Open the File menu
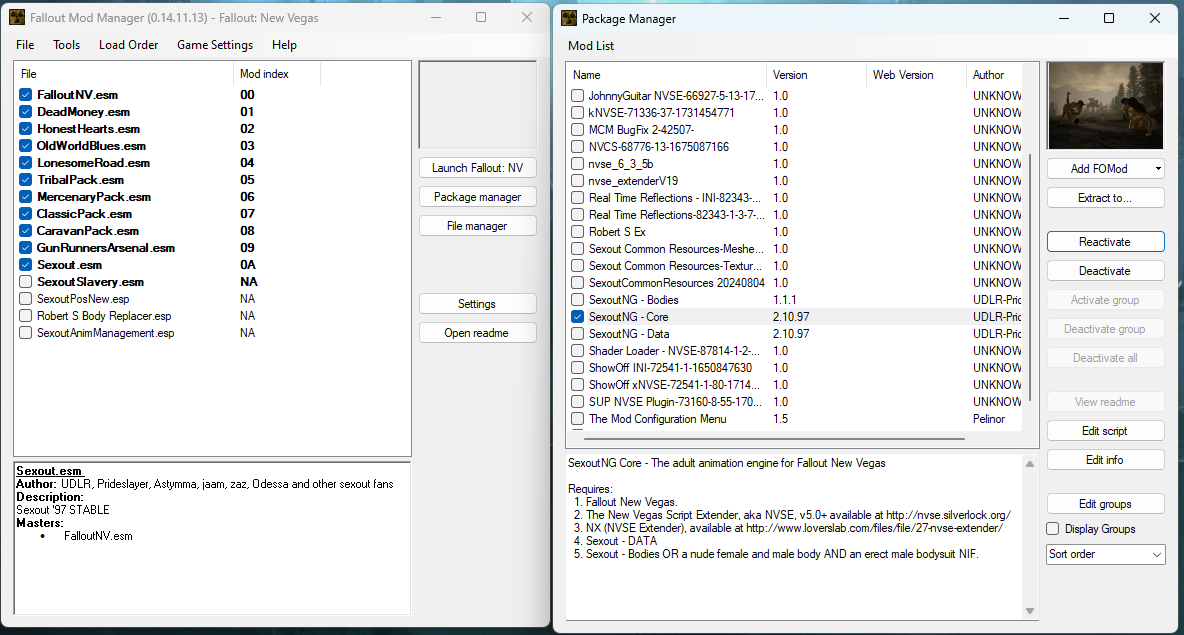Screen dimensions: 1184x635 (x=25, y=45)
